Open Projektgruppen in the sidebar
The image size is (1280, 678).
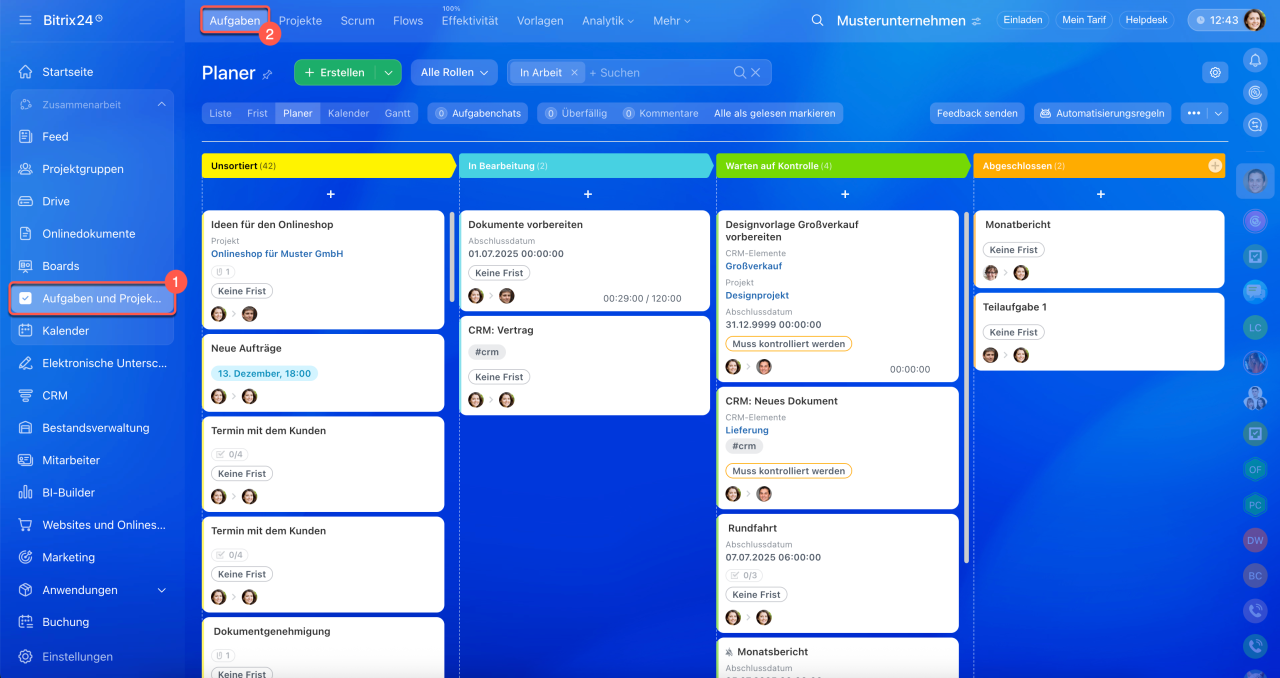point(92,169)
